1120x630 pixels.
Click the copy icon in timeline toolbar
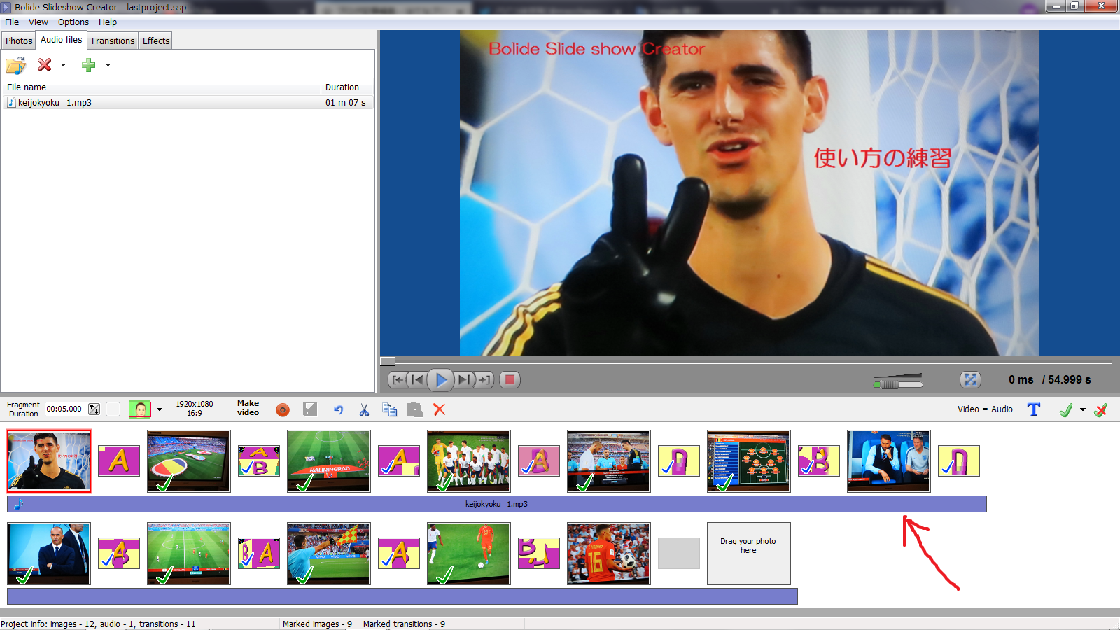[389, 409]
